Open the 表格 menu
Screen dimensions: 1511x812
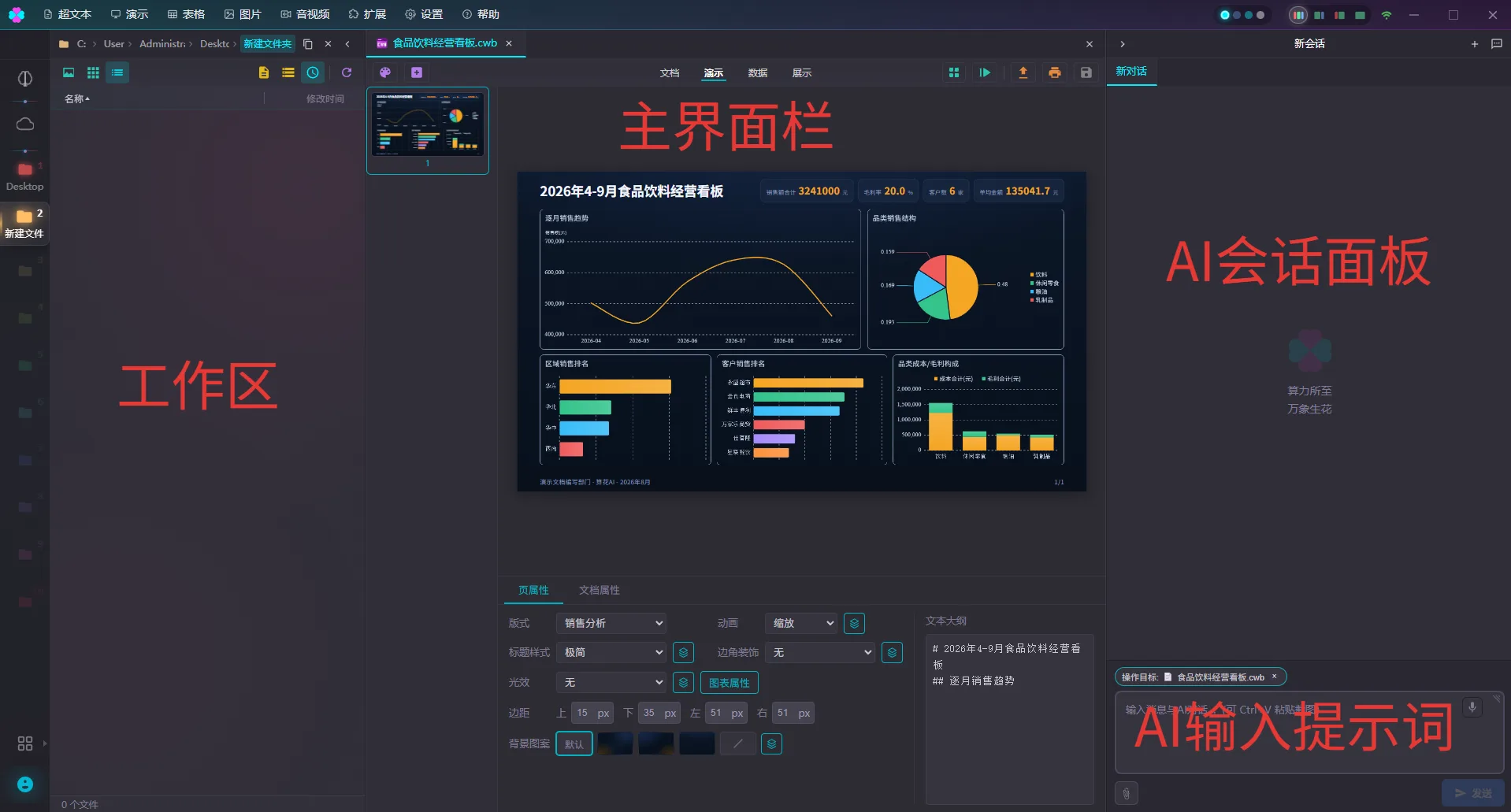186,14
